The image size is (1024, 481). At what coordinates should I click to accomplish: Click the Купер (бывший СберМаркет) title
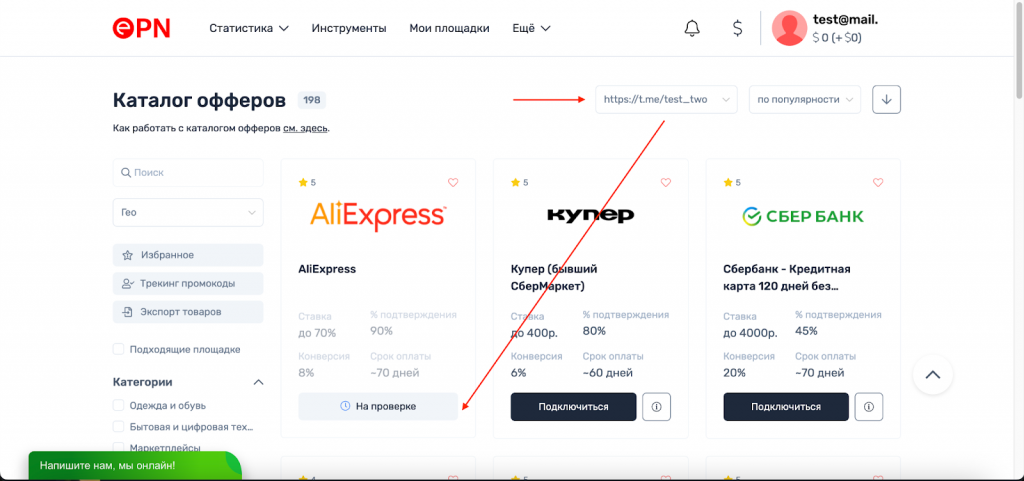click(554, 277)
